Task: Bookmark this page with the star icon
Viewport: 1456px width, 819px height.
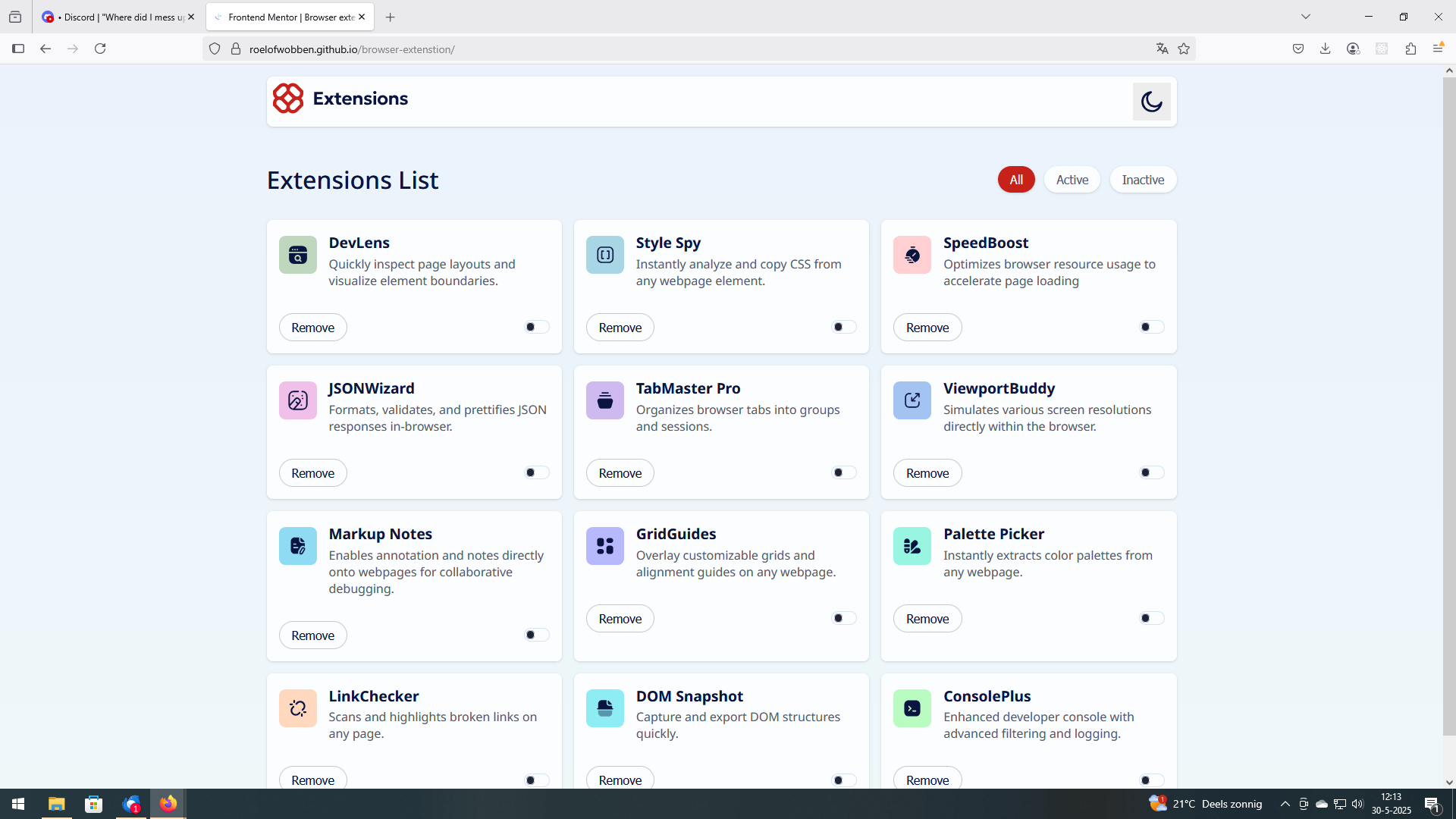Action: click(1184, 49)
